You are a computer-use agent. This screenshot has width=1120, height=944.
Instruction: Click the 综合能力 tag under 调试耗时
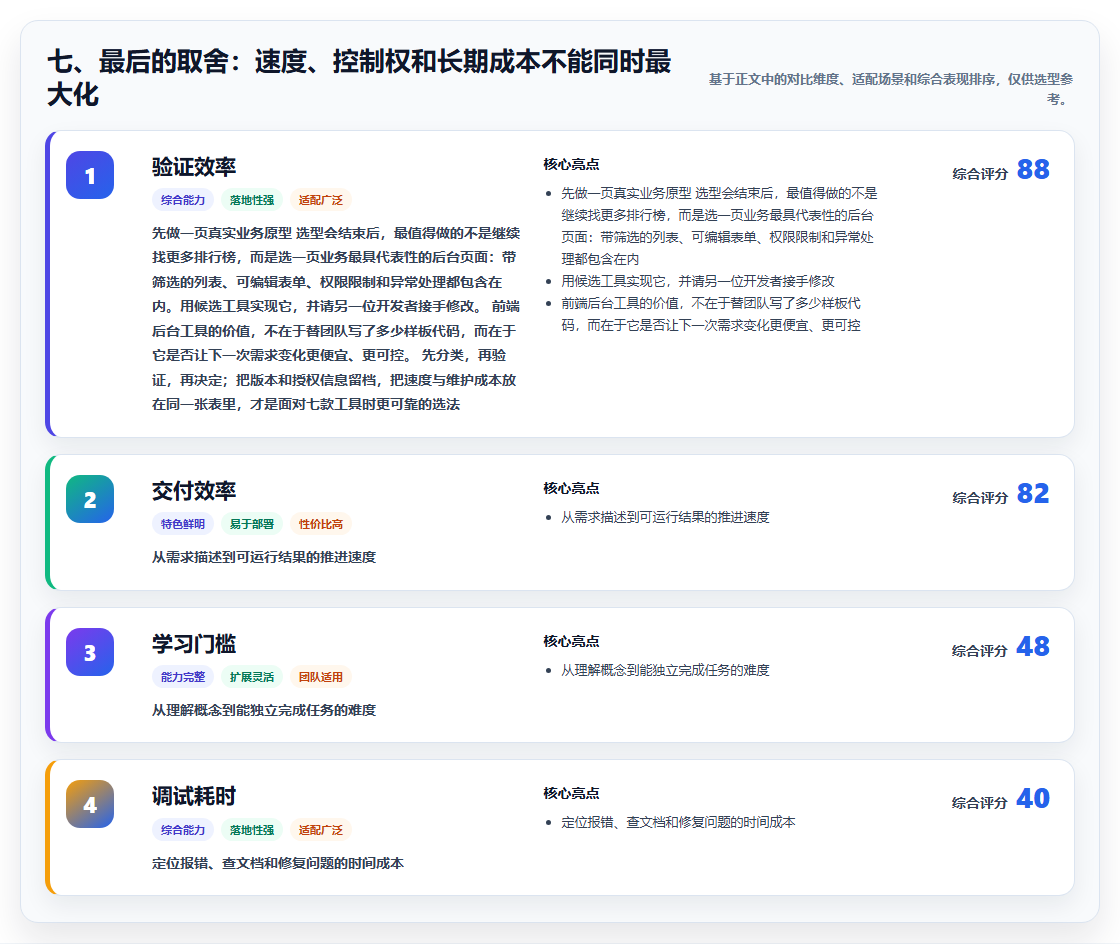point(183,830)
